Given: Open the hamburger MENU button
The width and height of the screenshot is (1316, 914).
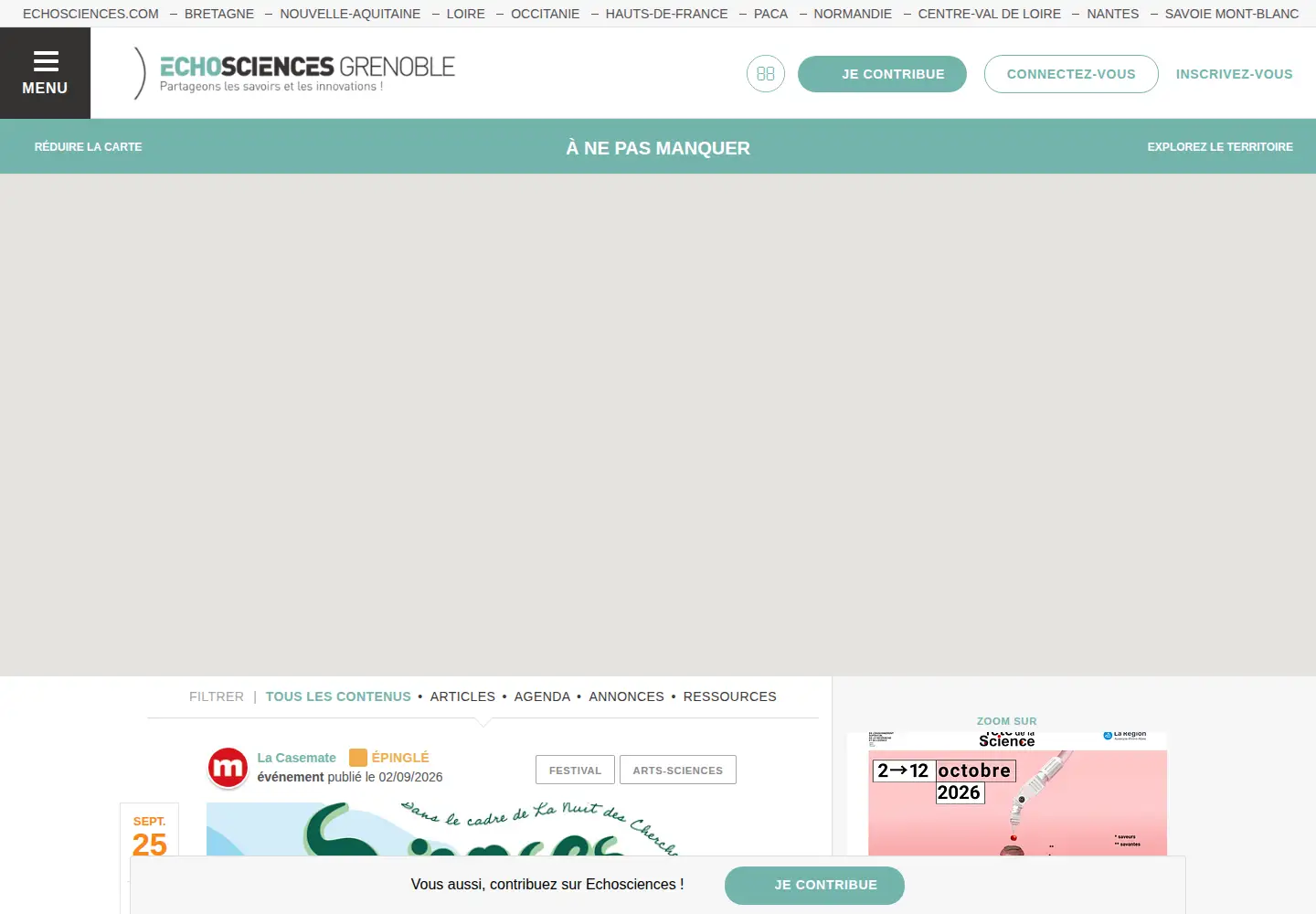Looking at the screenshot, I should coord(45,73).
